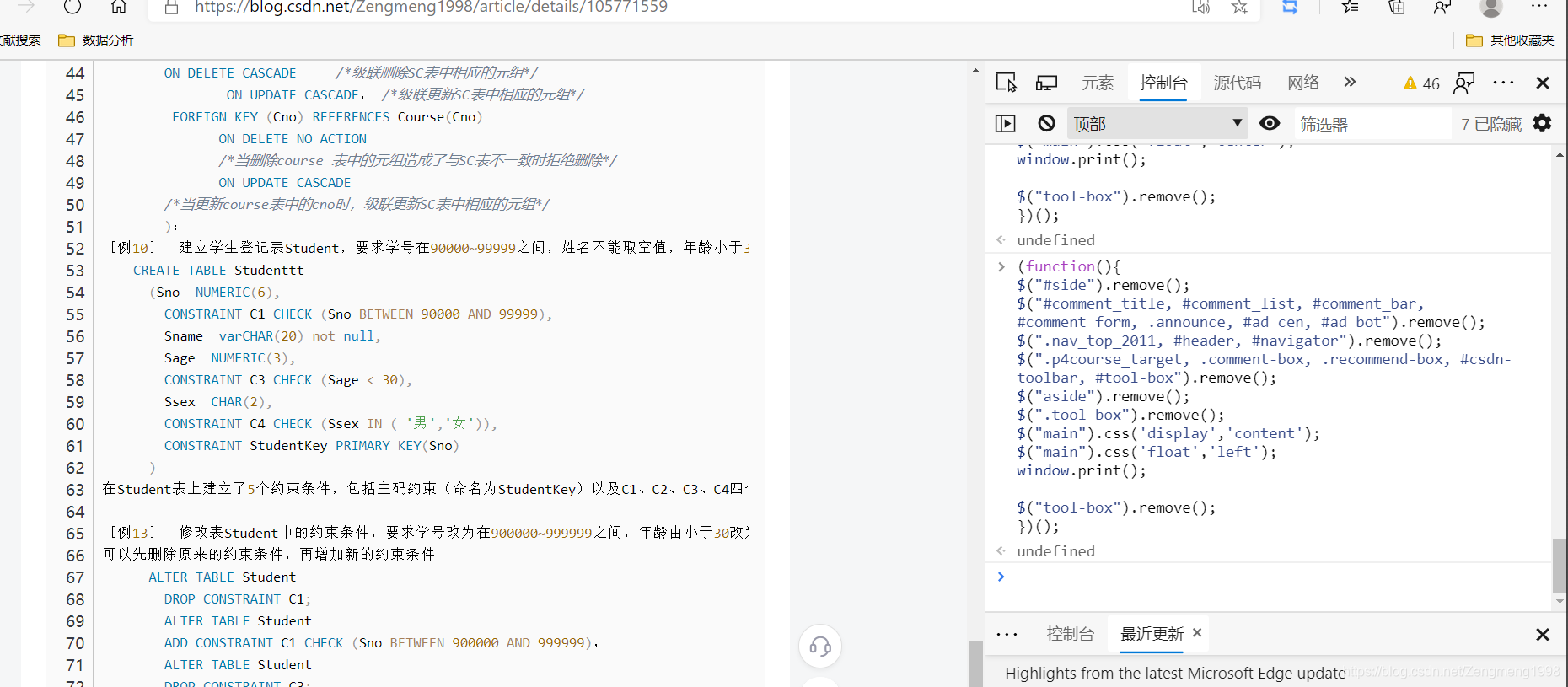Open the collections panel
Image resolution: width=1568 pixels, height=687 pixels.
point(1397,8)
